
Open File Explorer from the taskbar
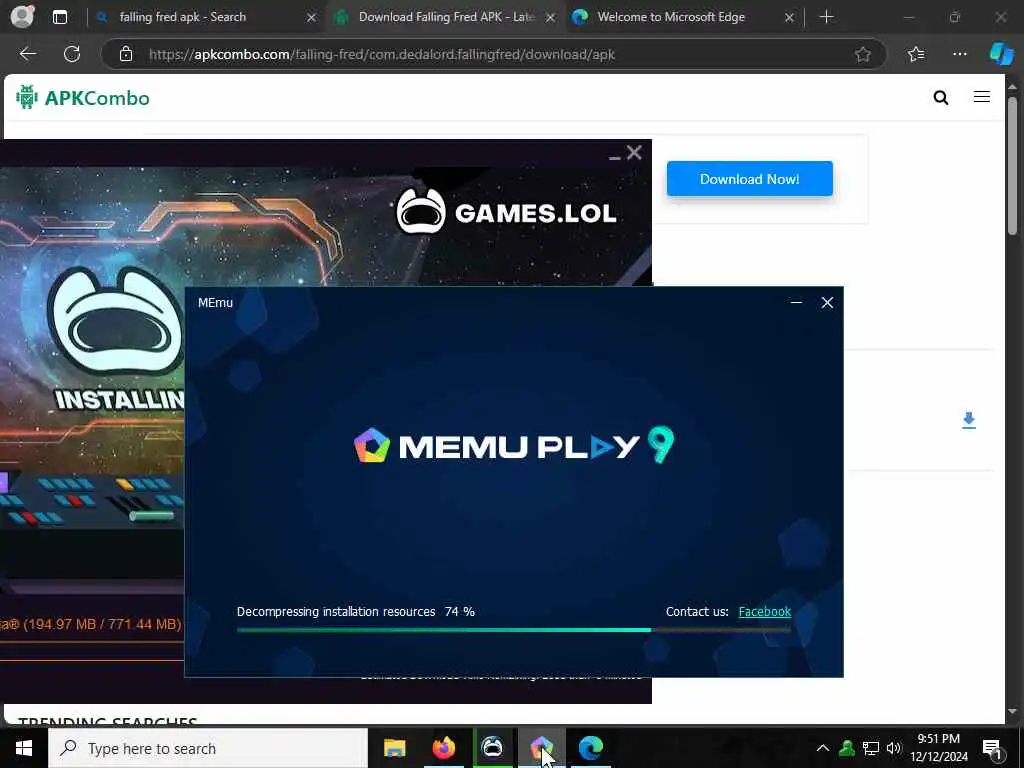394,748
